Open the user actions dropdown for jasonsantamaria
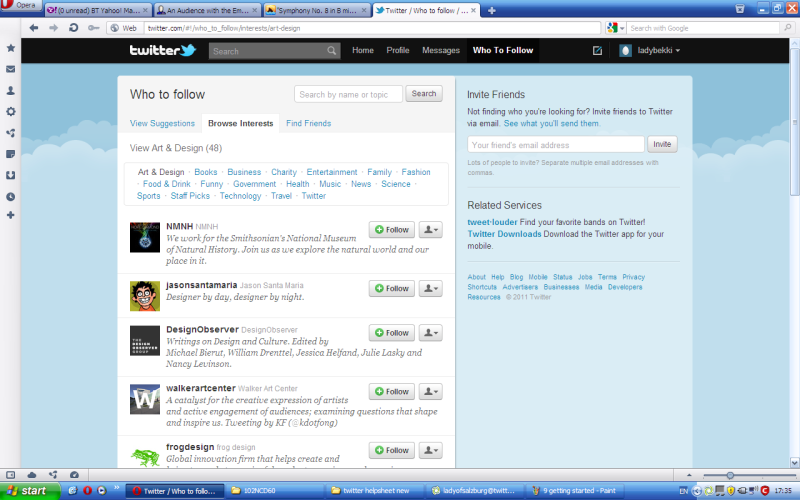Image resolution: width=800 pixels, height=500 pixels. [x=431, y=288]
